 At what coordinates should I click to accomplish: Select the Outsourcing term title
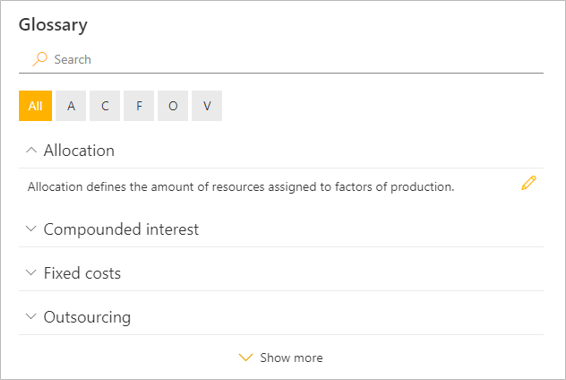(x=87, y=318)
